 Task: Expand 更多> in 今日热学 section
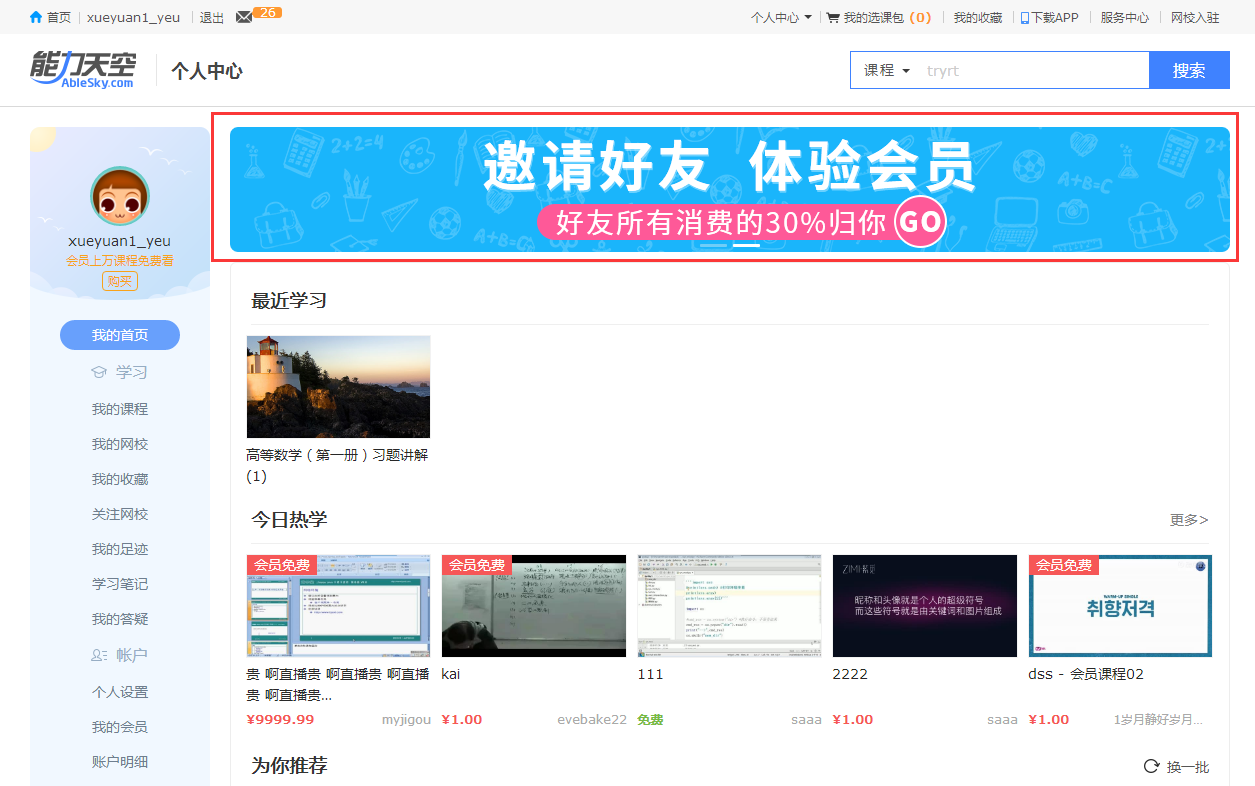pos(1188,520)
